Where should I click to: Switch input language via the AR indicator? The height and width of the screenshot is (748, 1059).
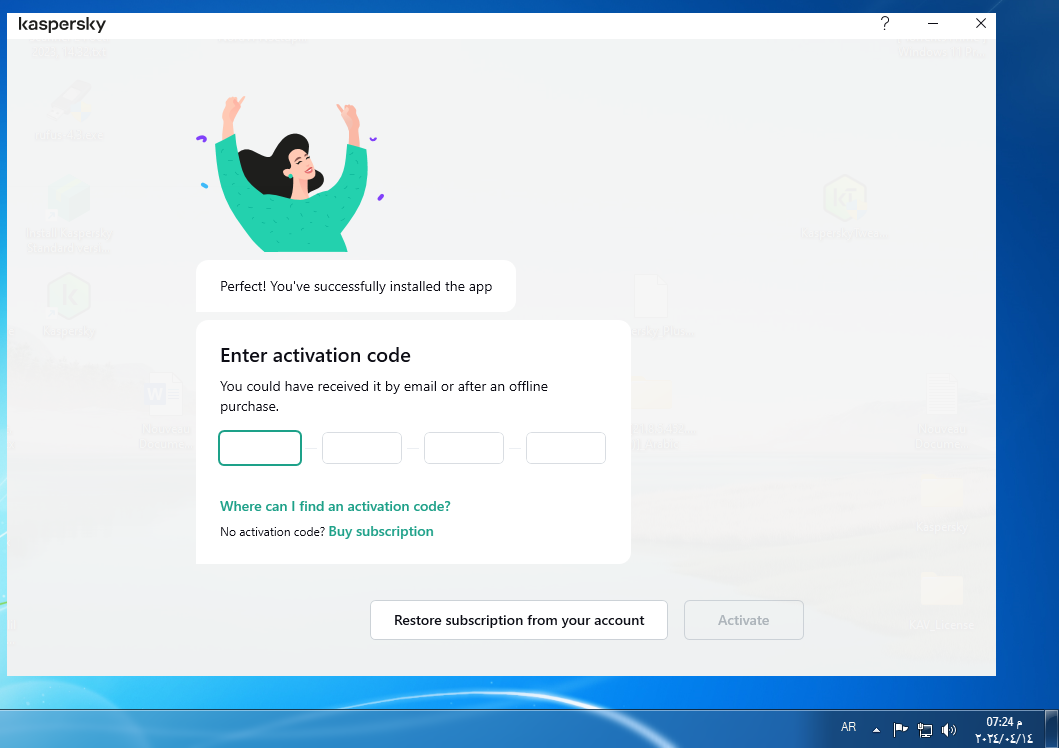848,727
